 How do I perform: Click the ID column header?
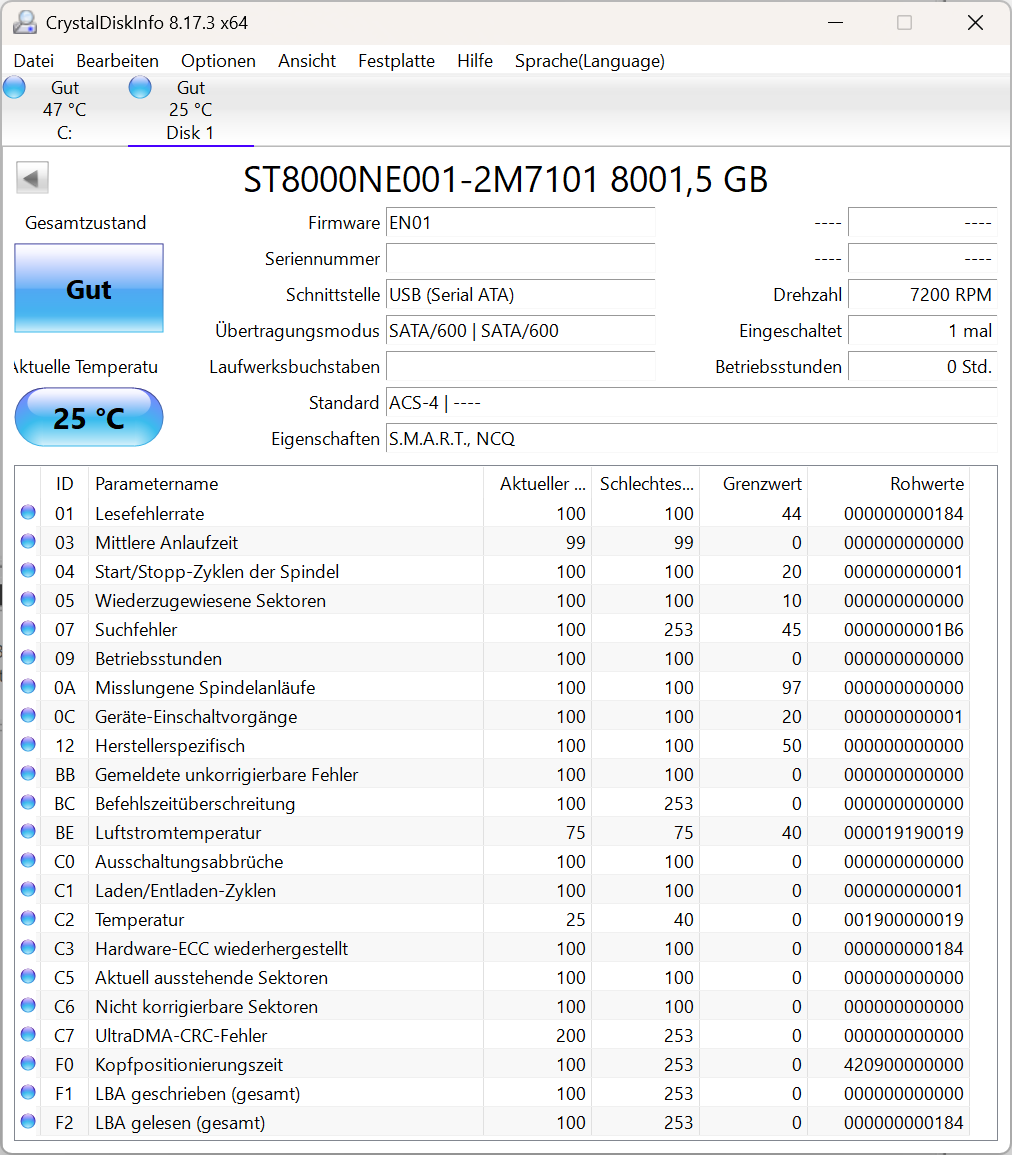65,484
